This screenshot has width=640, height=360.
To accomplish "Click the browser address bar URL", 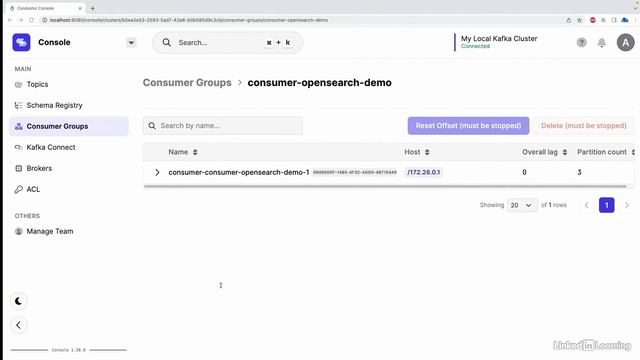I will point(189,20).
